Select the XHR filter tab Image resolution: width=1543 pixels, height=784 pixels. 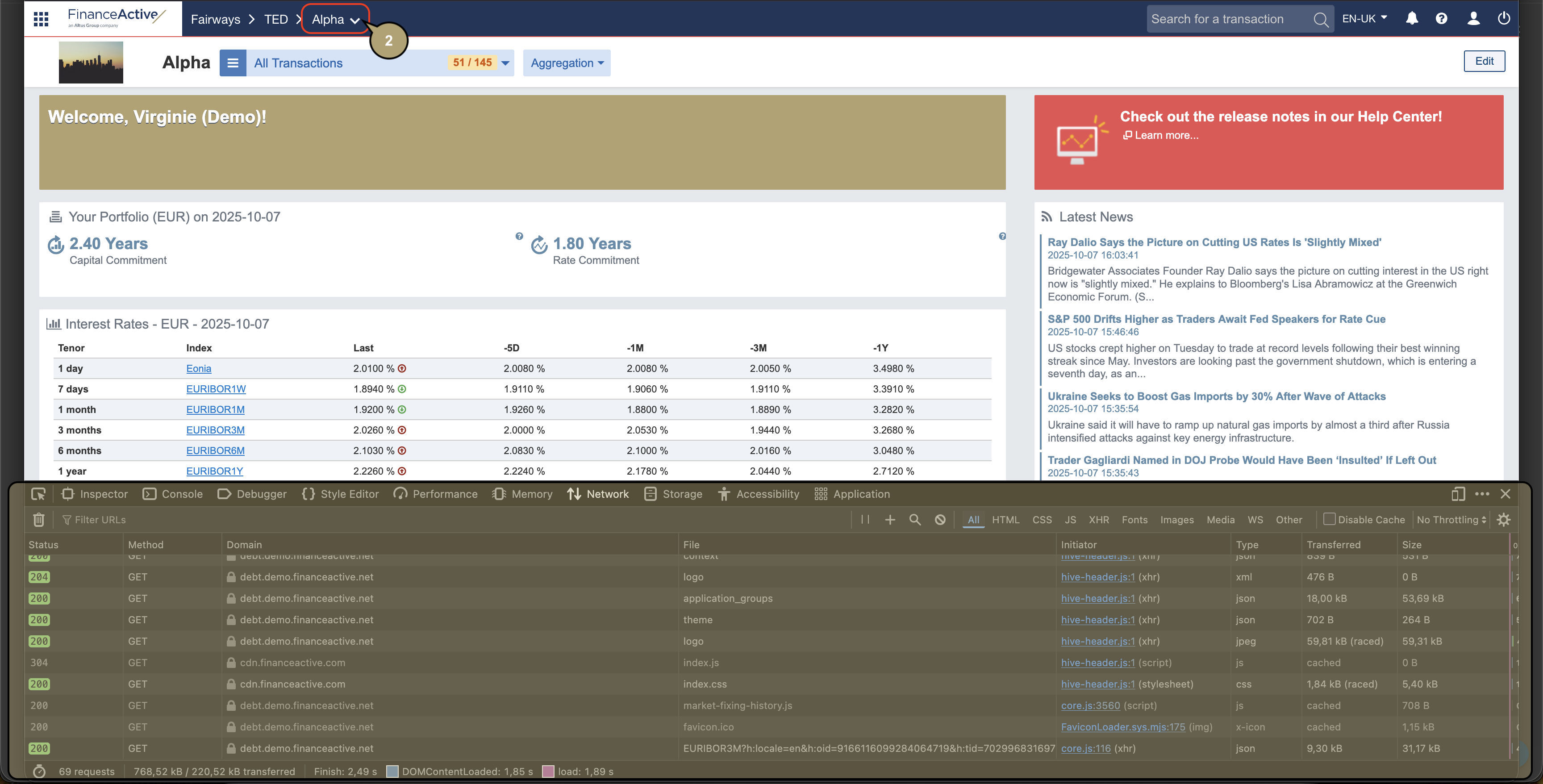1099,519
